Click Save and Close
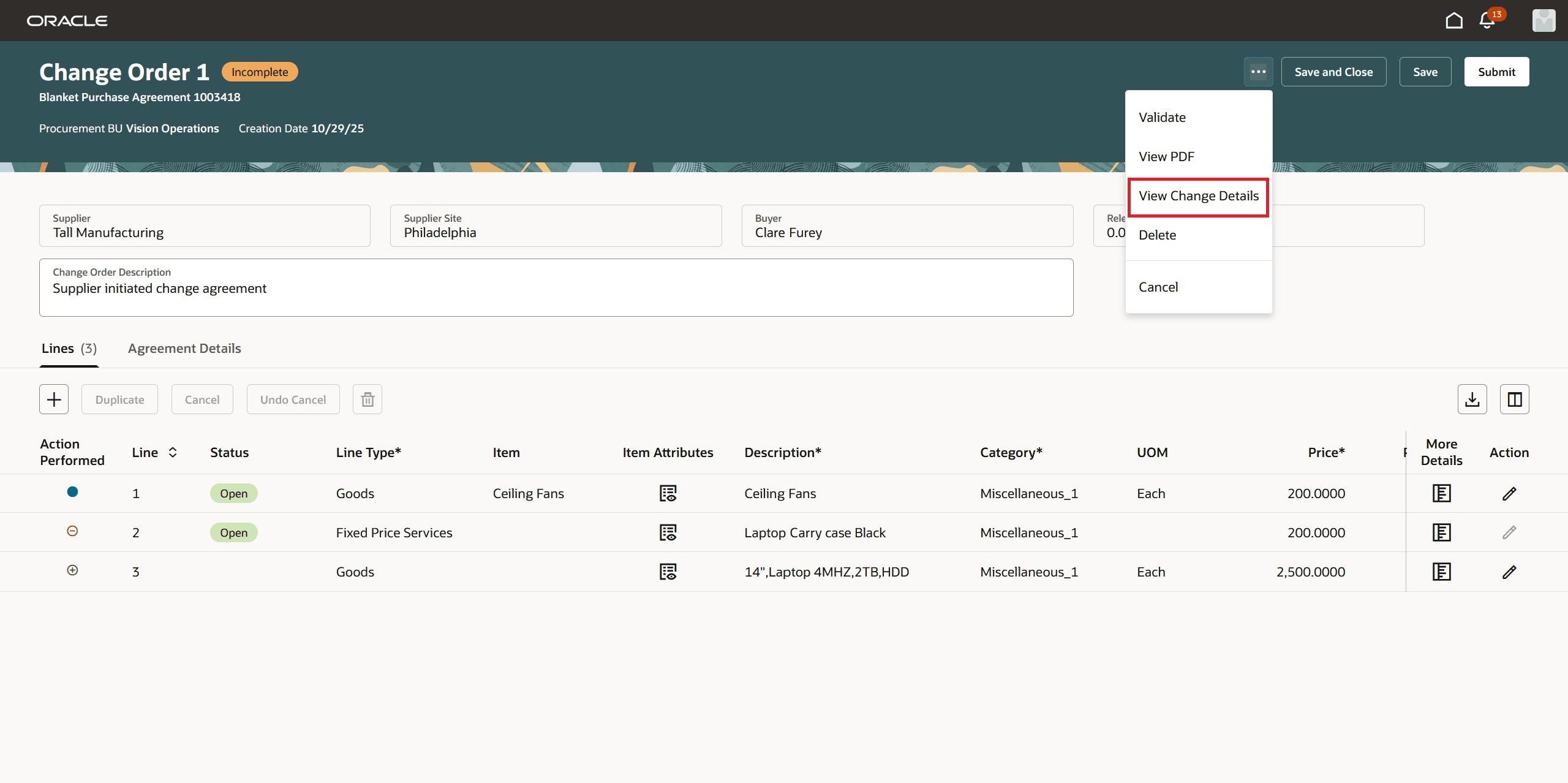Screen dimensions: 1568x783 click(1333, 71)
